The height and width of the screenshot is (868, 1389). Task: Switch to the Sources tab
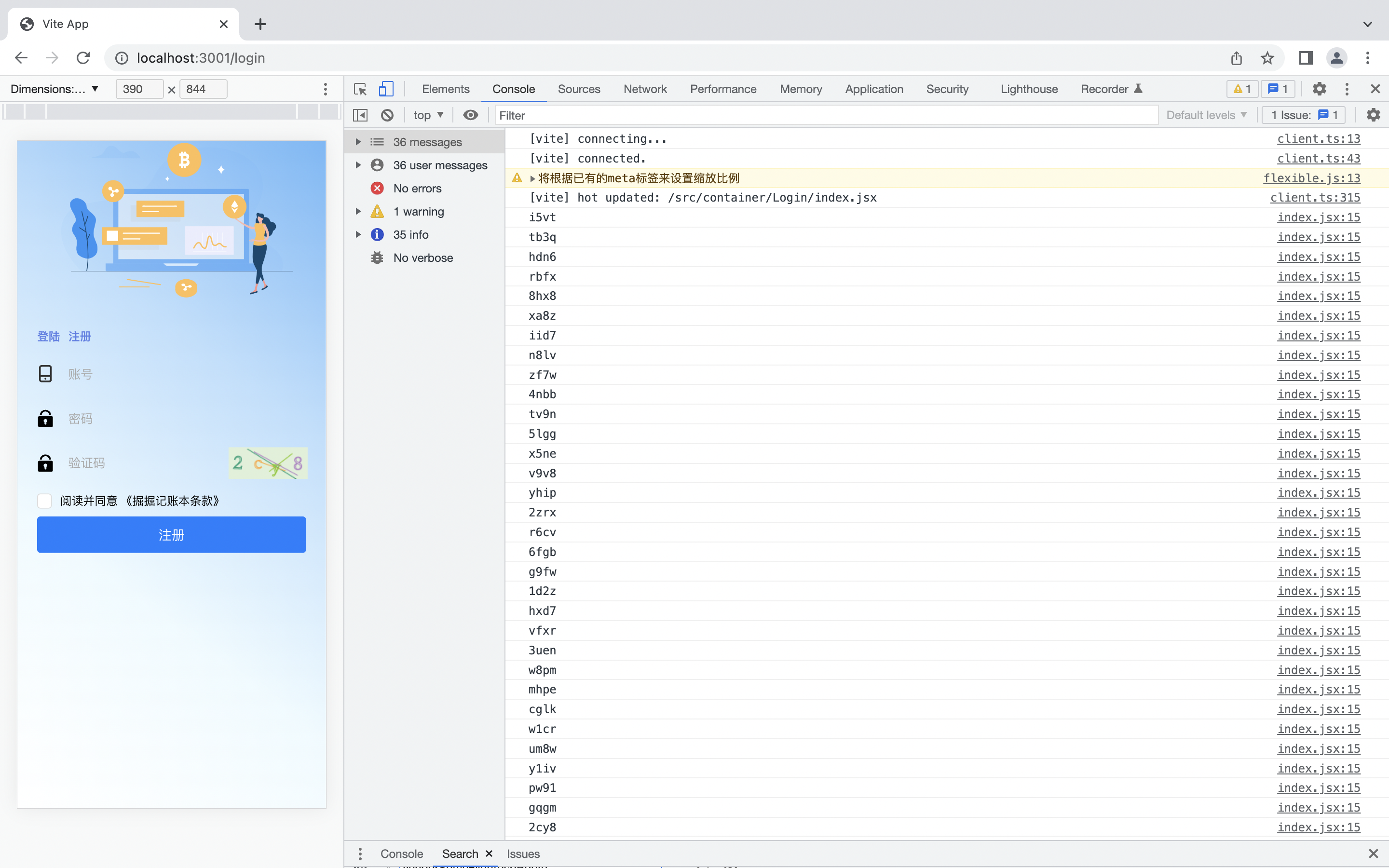[x=579, y=89]
